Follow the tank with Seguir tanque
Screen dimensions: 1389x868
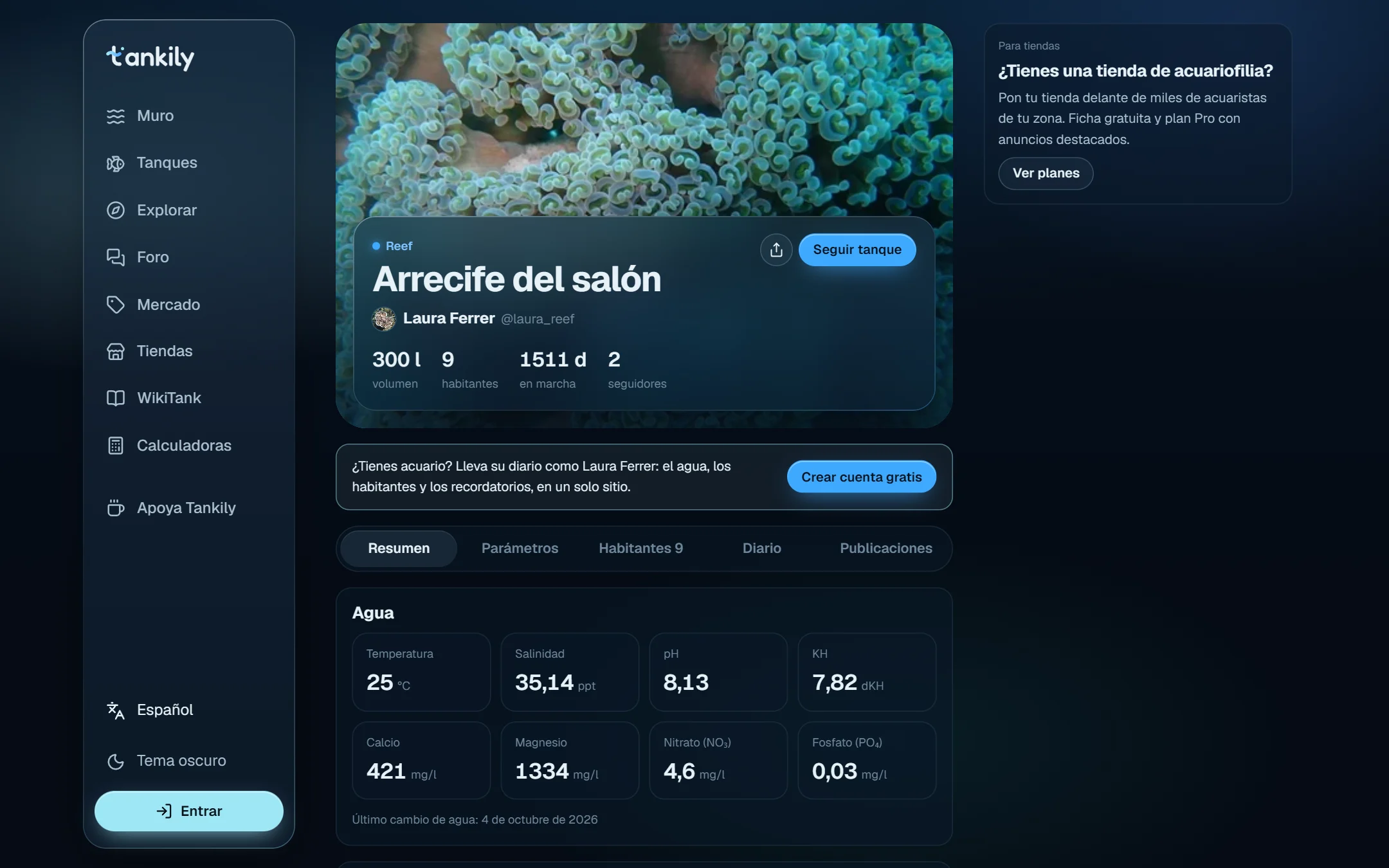click(x=857, y=249)
